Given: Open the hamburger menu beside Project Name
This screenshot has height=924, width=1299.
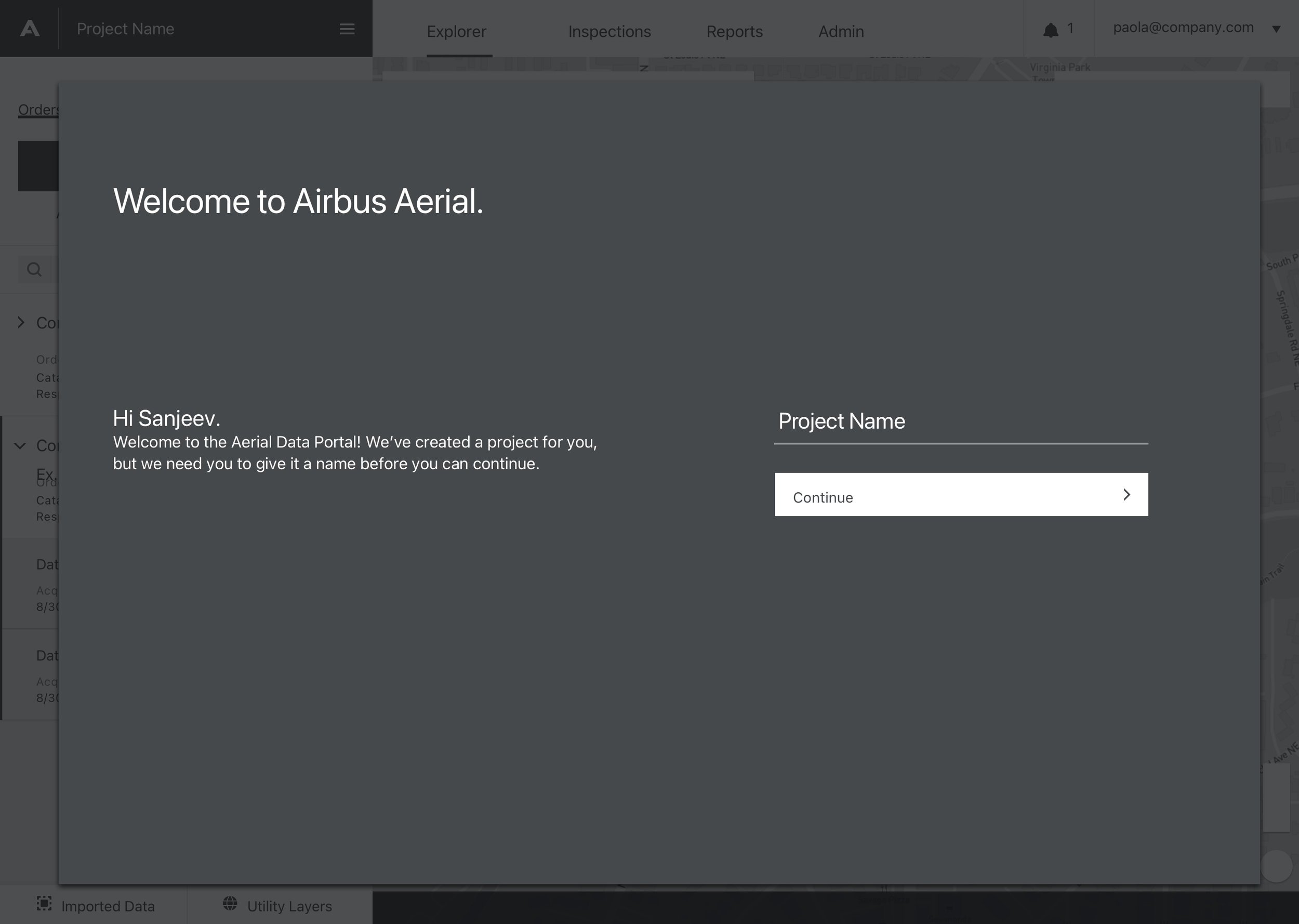Looking at the screenshot, I should (347, 29).
